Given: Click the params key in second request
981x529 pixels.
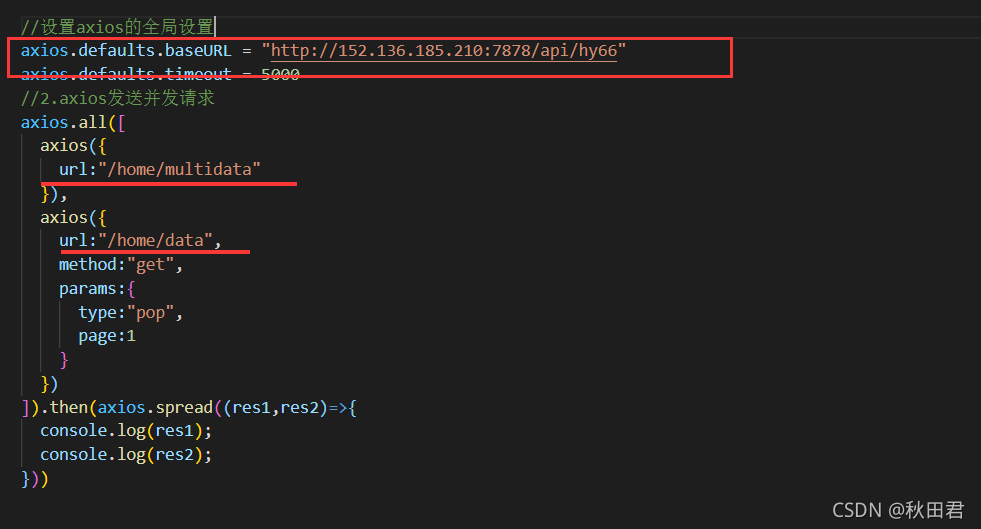Looking at the screenshot, I should tap(88, 289).
